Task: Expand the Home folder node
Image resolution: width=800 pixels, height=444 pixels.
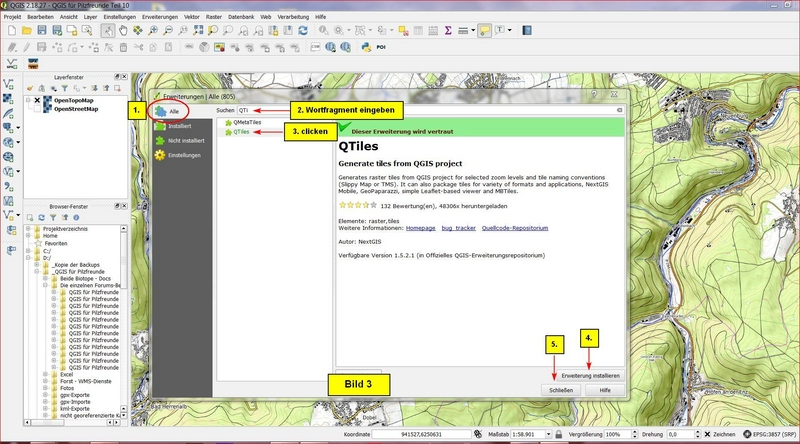Action: [29, 236]
